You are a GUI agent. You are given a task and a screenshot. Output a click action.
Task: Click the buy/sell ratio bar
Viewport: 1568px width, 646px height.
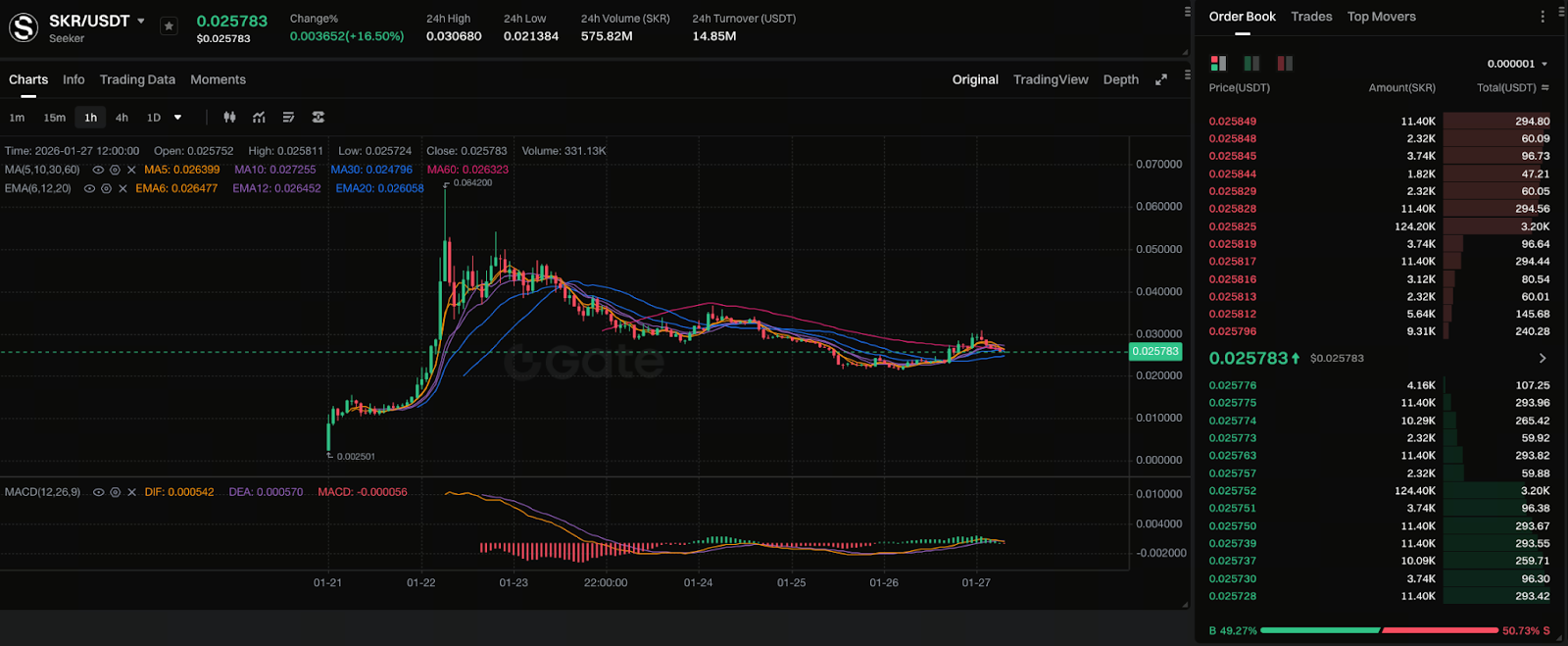coord(1380,630)
